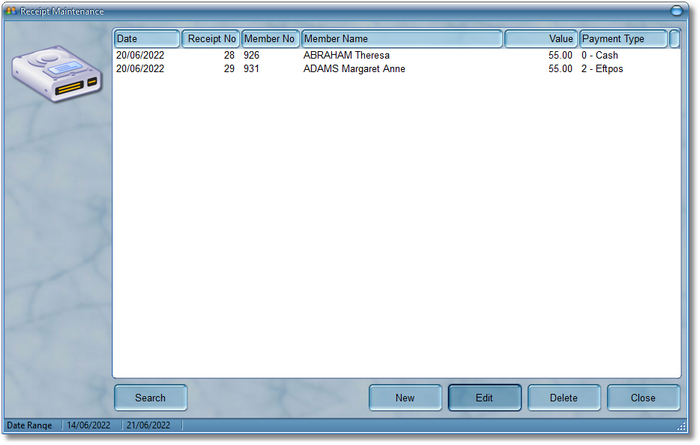Click the Search button
Screen dimensions: 700x445
(x=150, y=398)
